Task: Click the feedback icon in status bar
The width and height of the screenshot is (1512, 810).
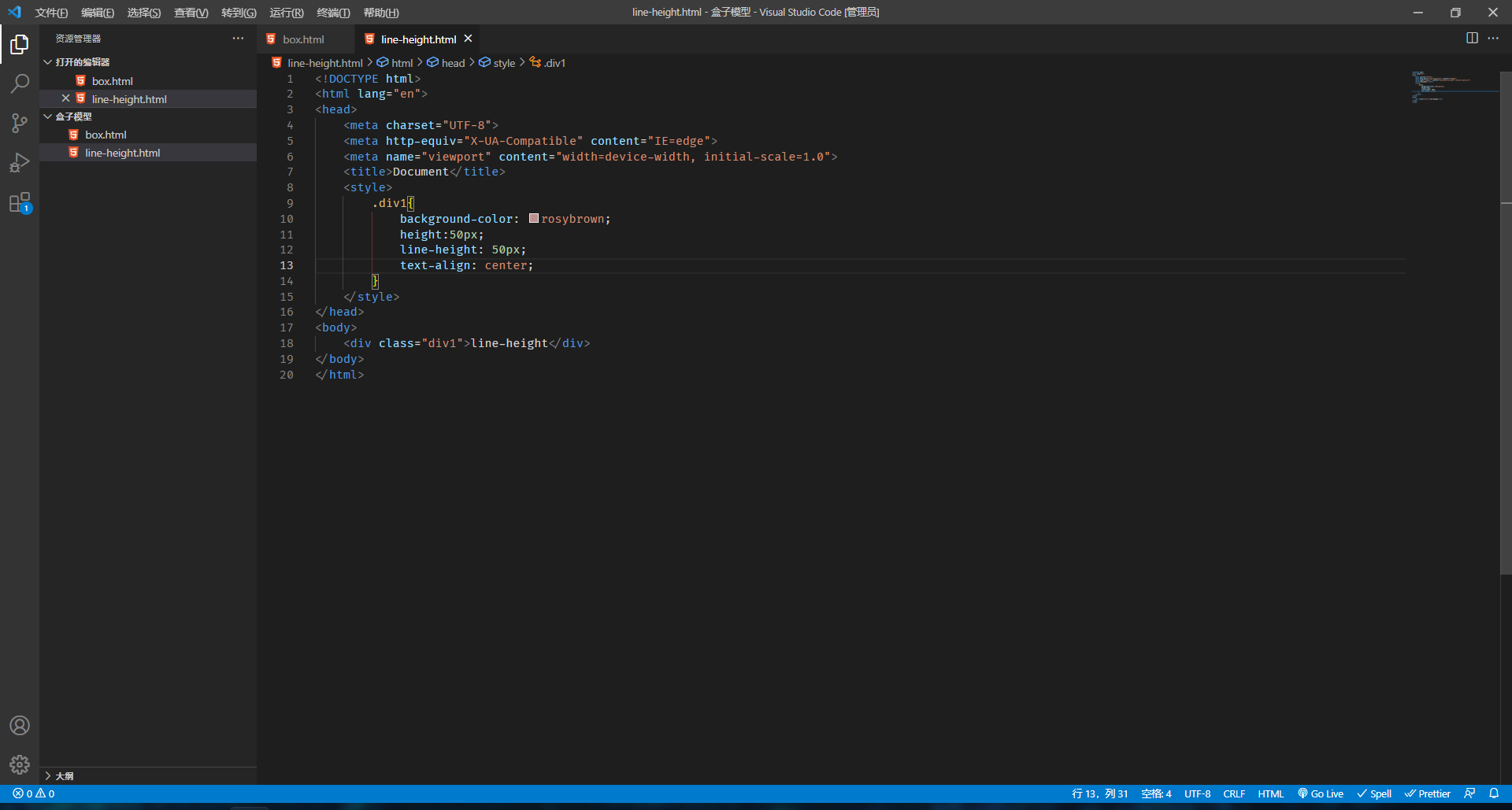Action: click(x=1469, y=793)
